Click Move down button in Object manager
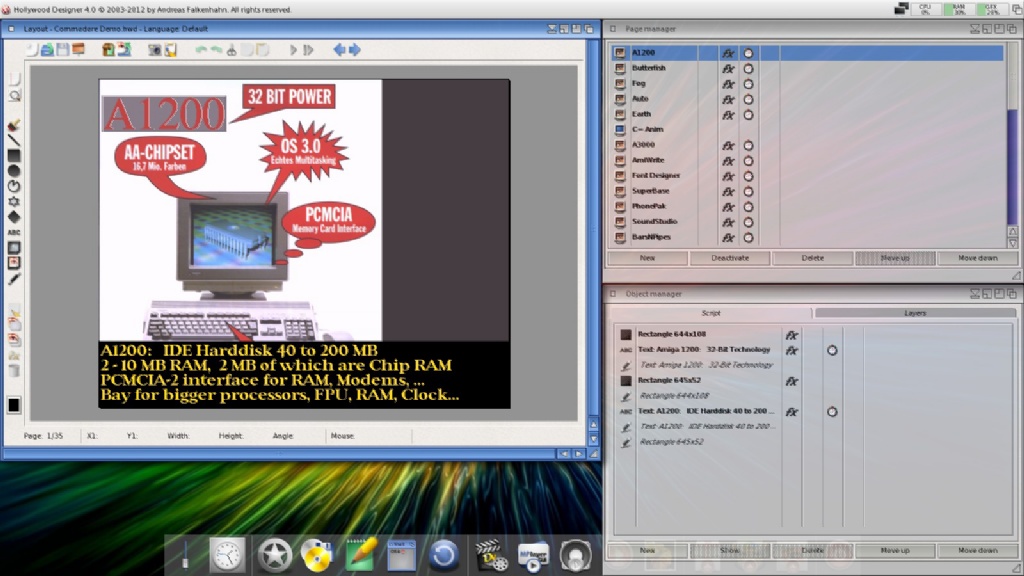 [977, 551]
